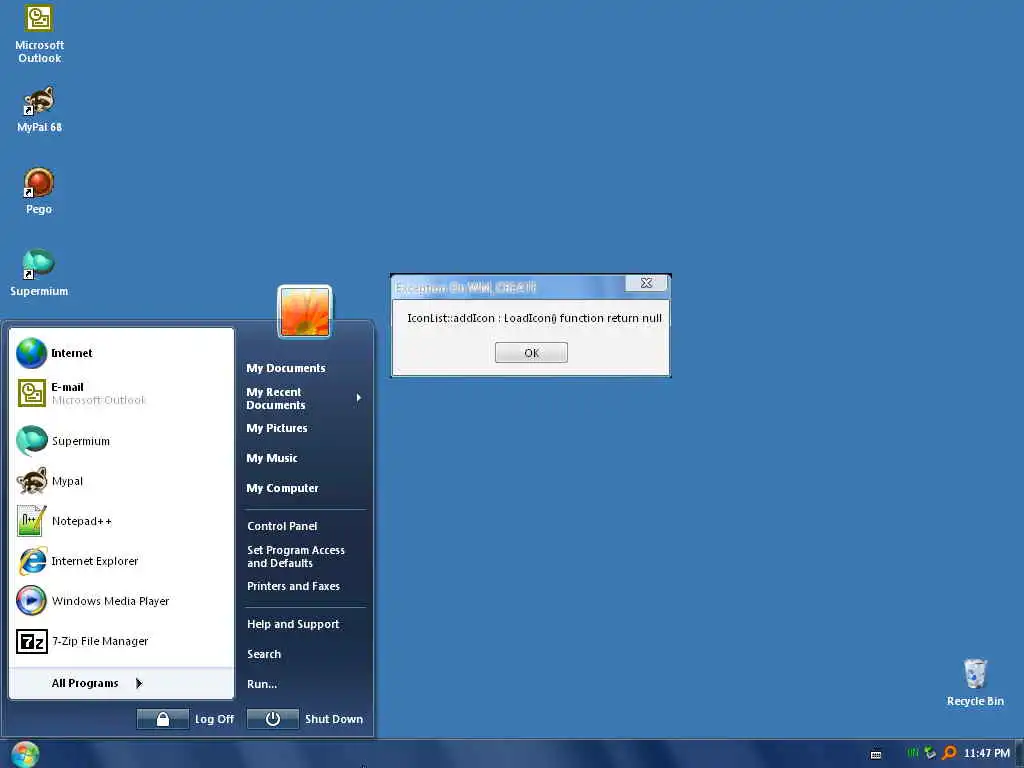This screenshot has height=768, width=1024.
Task: Click the Shut Down power button
Action: pos(273,719)
